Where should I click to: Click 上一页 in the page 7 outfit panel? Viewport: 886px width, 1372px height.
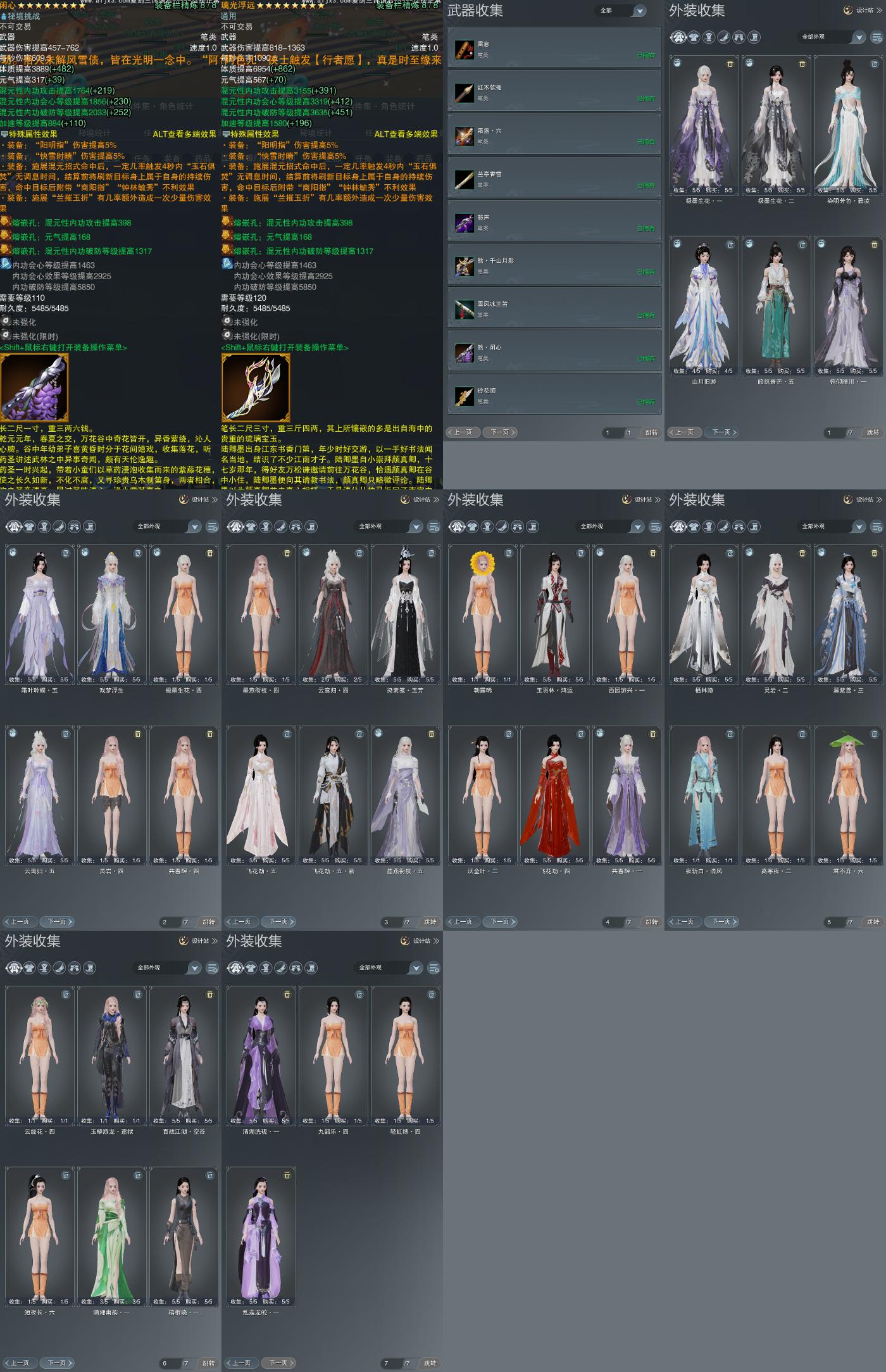click(240, 1363)
